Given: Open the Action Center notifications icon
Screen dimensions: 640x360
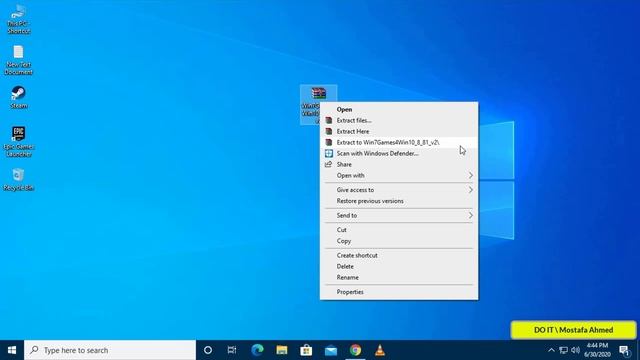Looking at the screenshot, I should tap(624, 350).
